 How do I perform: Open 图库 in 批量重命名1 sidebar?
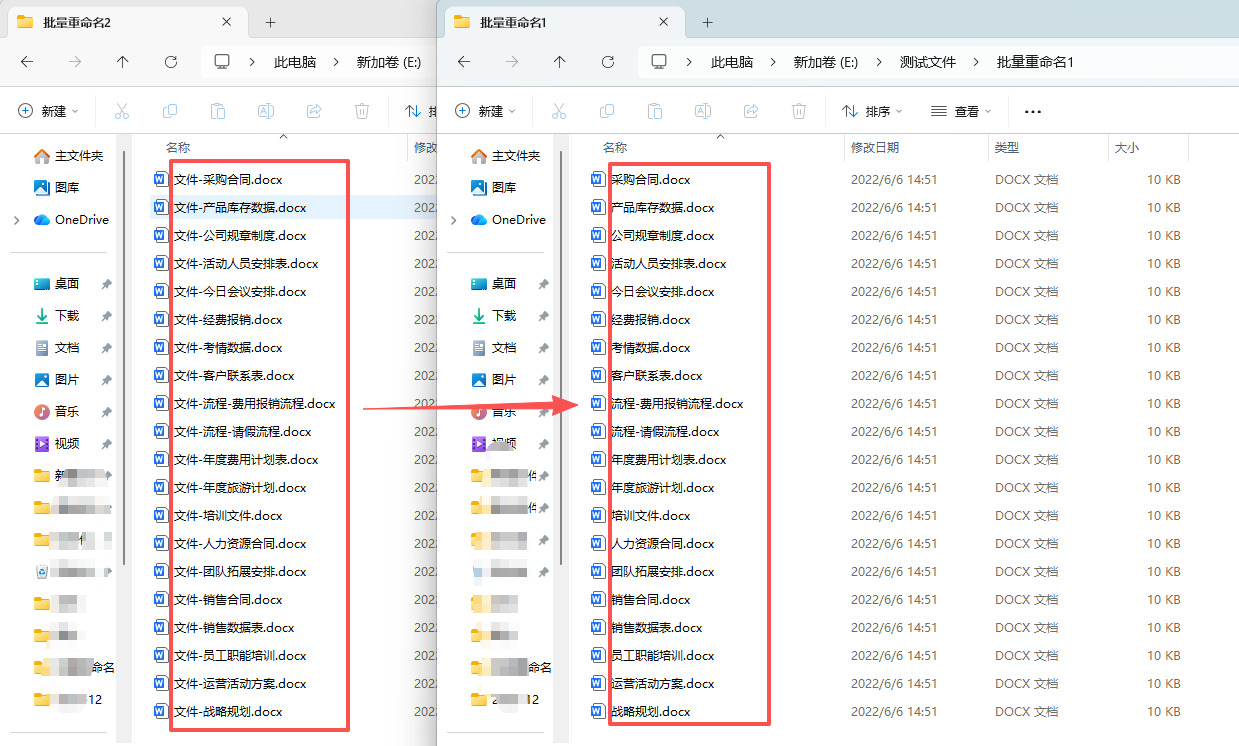(495, 188)
